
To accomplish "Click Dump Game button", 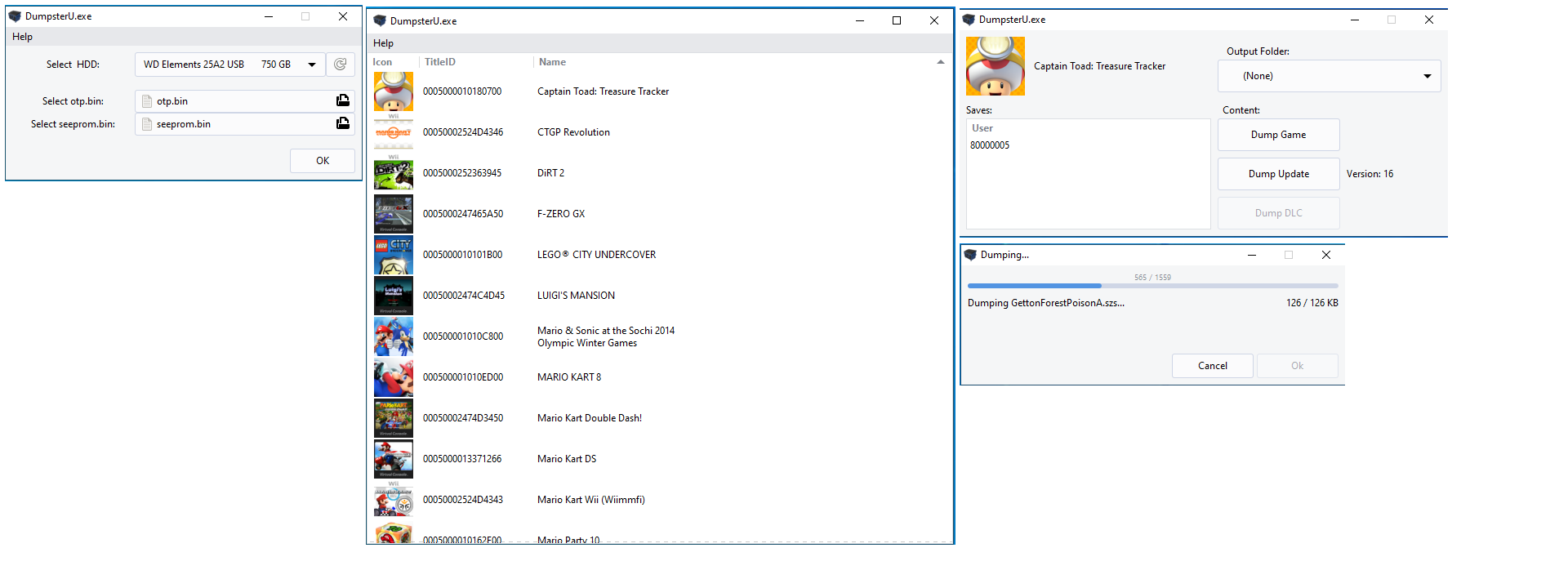I will 1279,135.
